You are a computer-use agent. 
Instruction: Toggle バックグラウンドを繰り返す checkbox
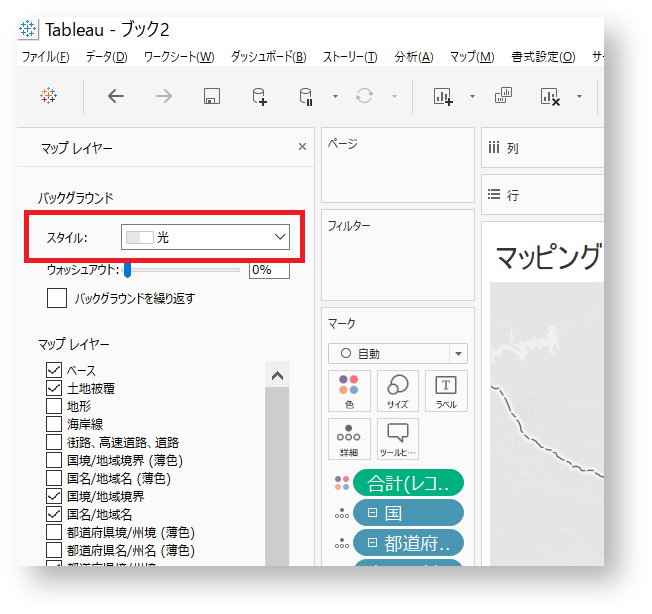coord(57,298)
